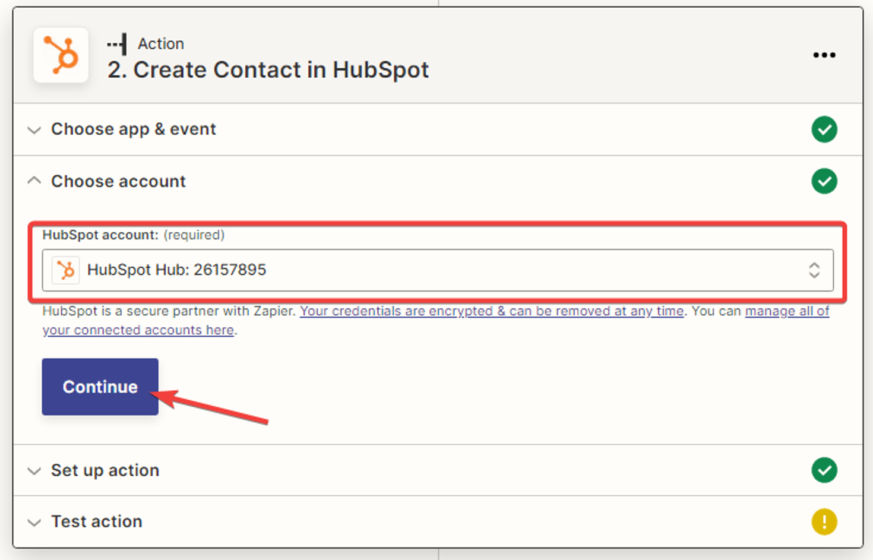Expand Test action using its chevron

(x=34, y=522)
